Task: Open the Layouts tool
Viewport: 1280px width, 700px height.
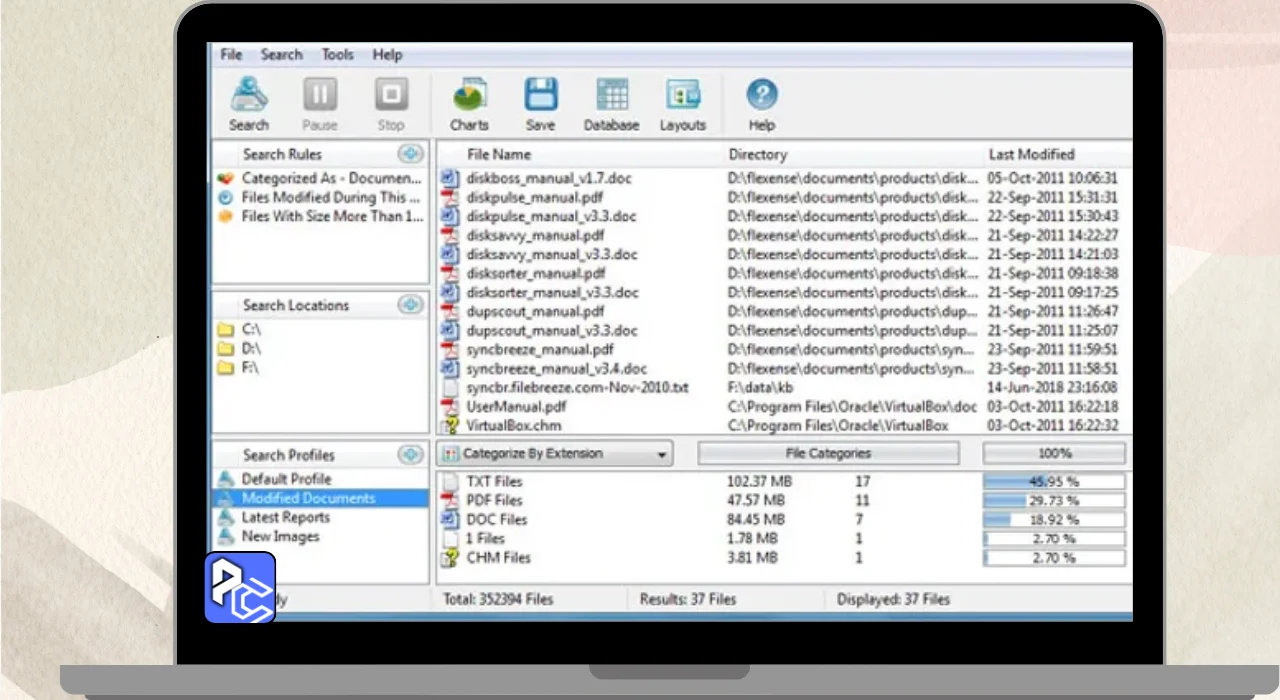Action: point(682,97)
